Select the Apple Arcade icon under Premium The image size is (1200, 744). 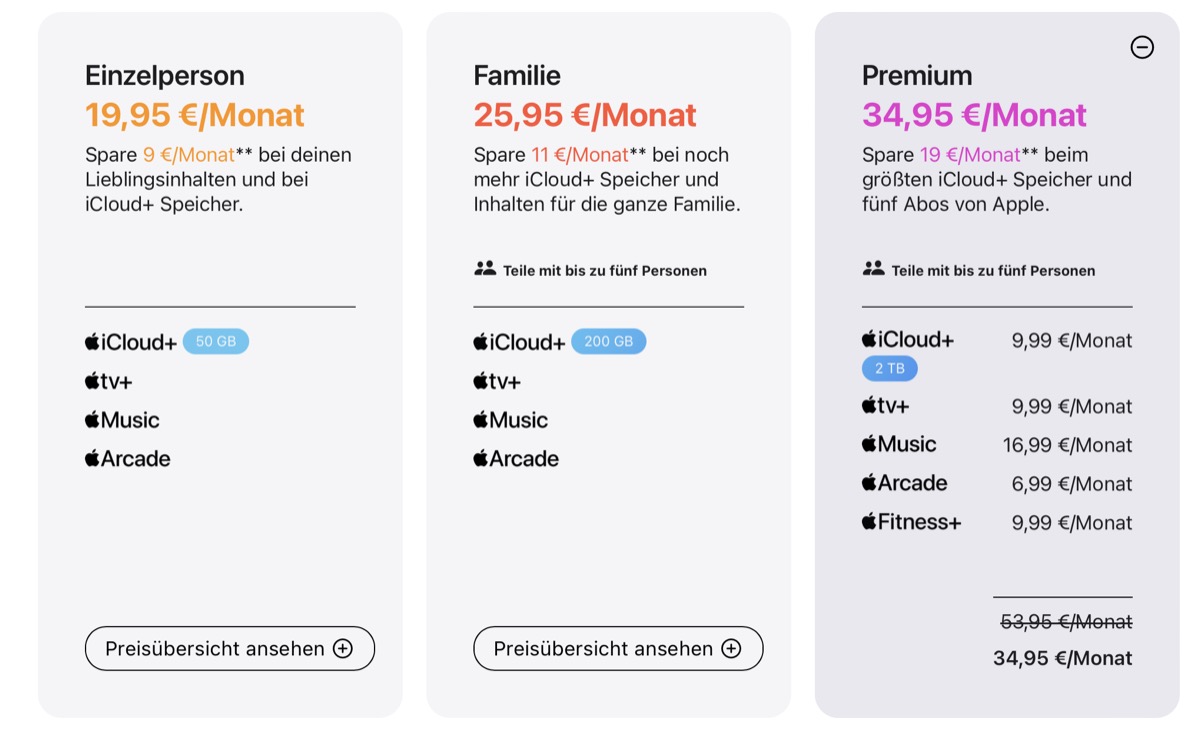pos(871,482)
